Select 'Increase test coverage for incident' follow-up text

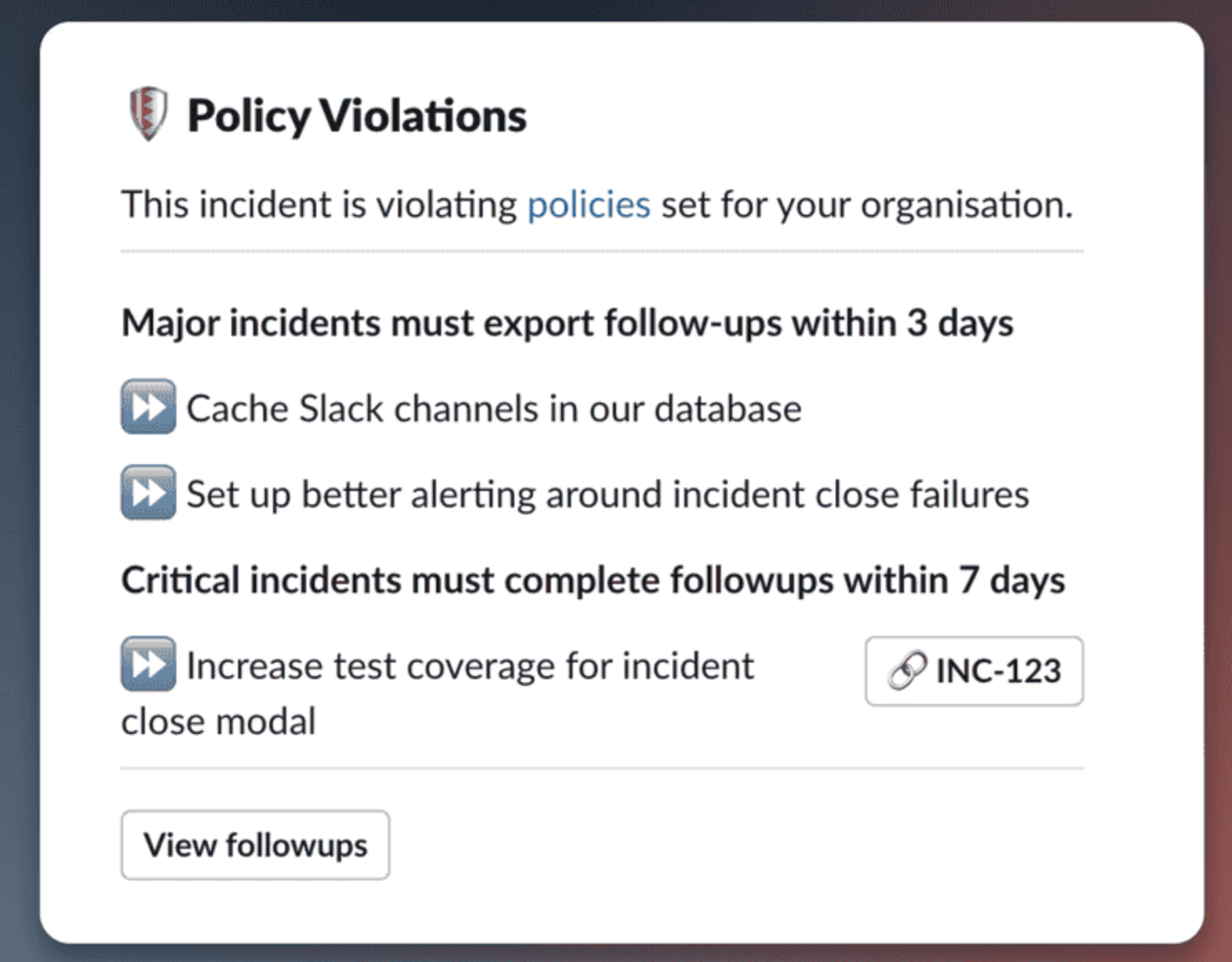(x=469, y=666)
